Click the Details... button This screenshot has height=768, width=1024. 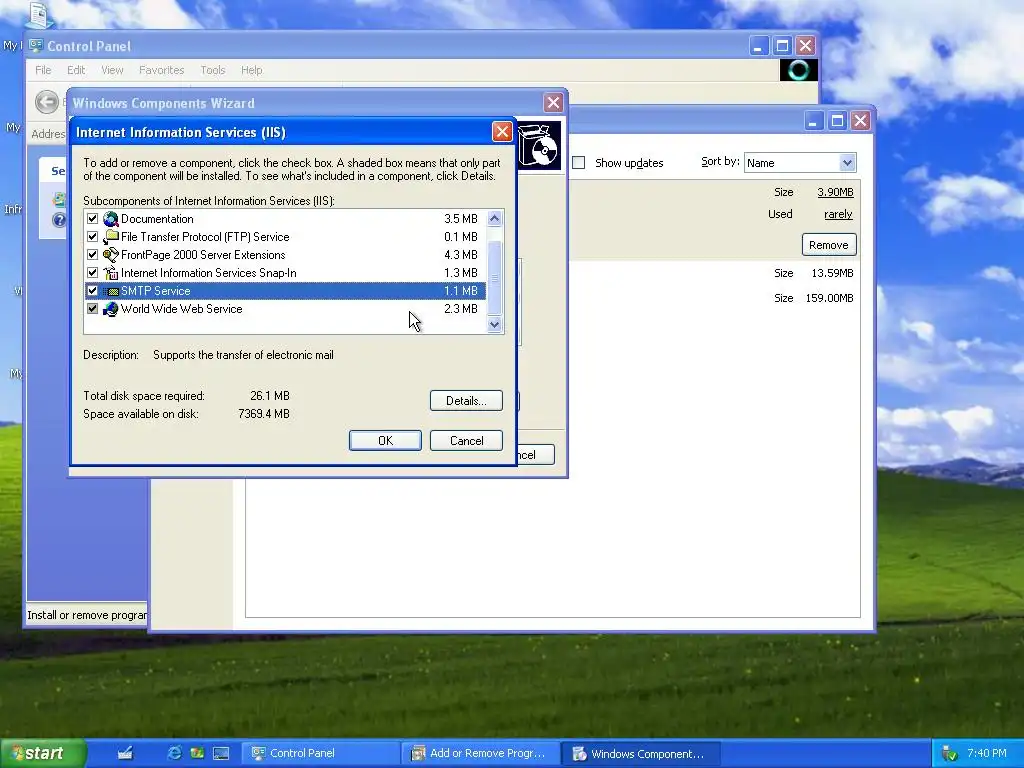466,401
